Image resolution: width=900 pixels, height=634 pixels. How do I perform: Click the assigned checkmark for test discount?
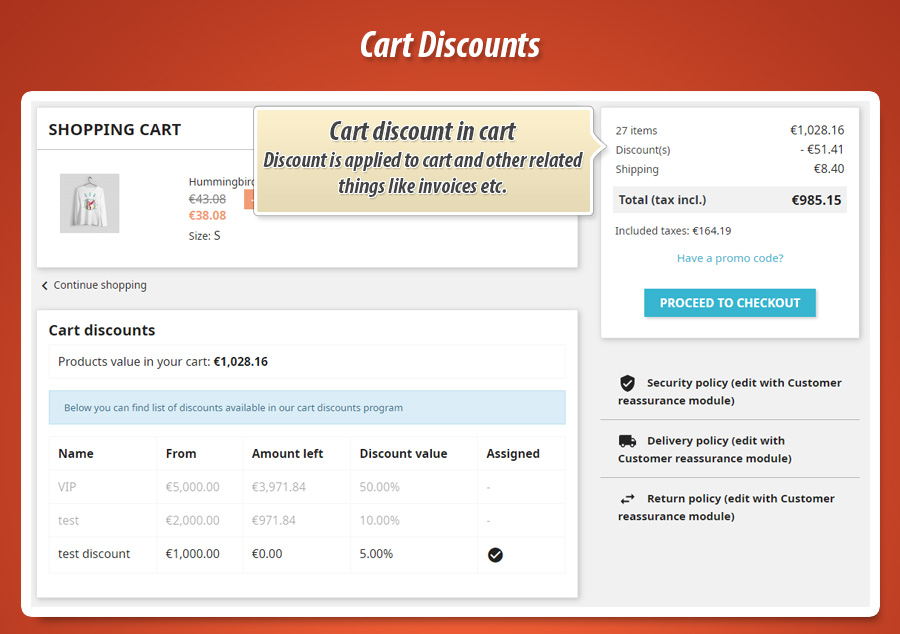click(495, 555)
